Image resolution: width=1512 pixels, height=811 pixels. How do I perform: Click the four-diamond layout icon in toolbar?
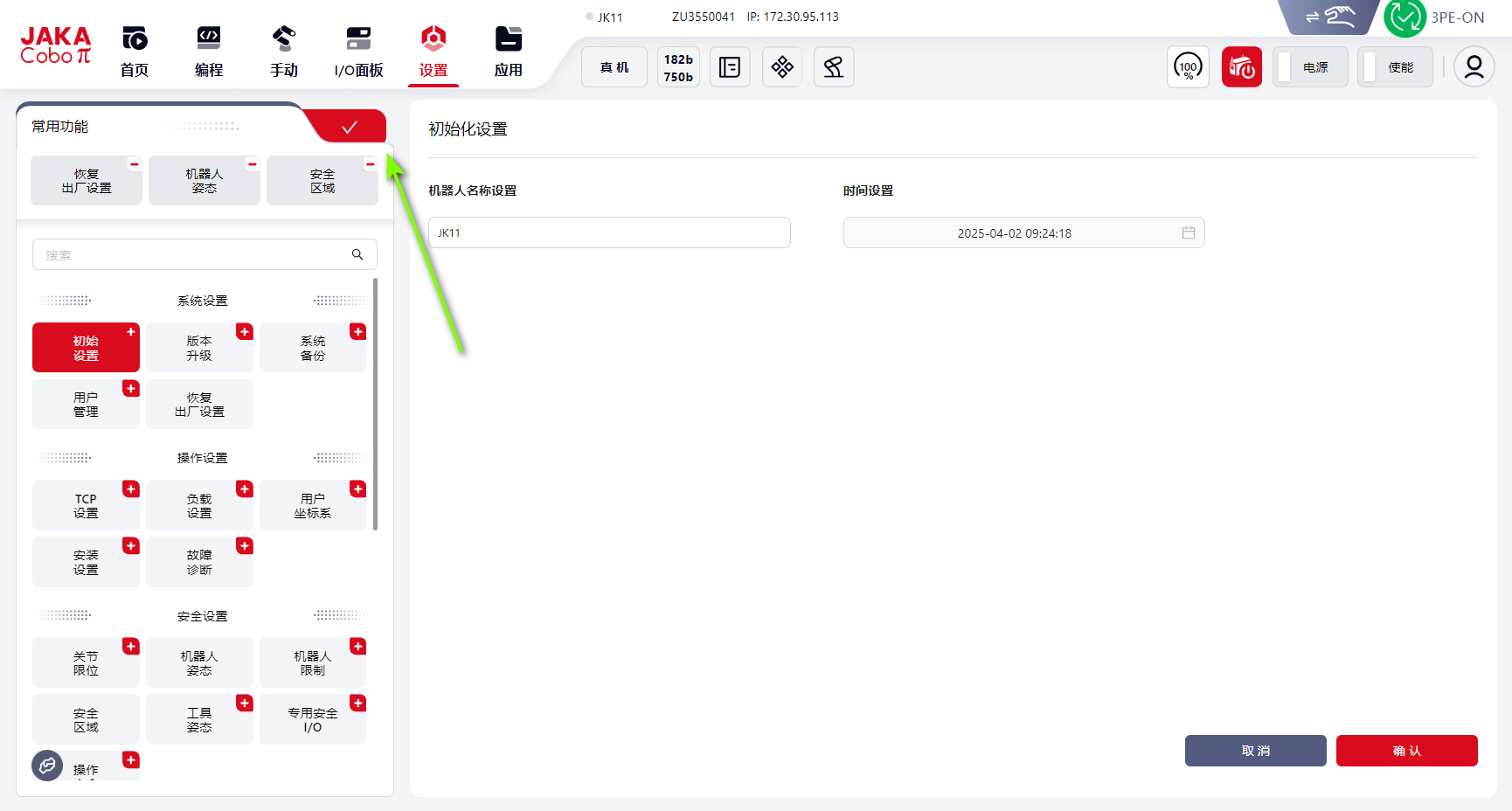(x=782, y=67)
